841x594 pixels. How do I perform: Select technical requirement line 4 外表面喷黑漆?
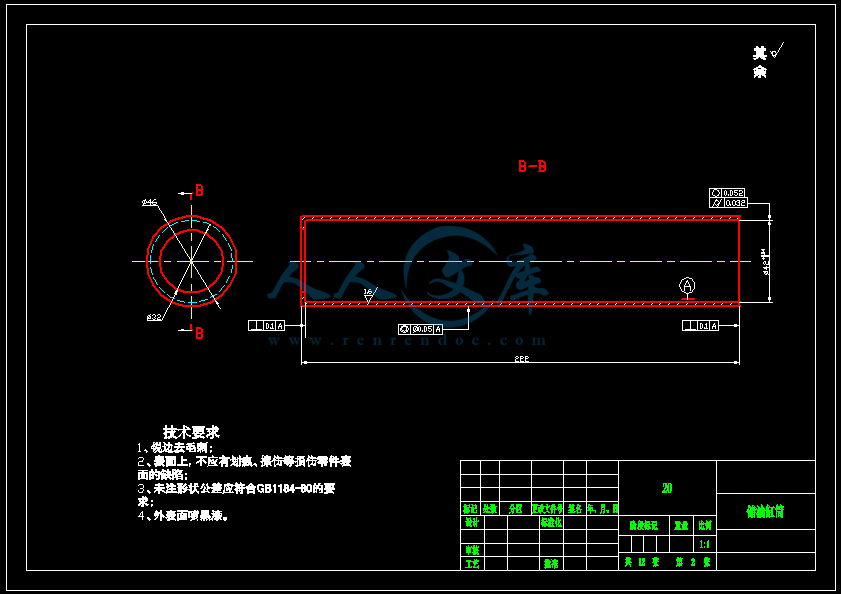click(183, 516)
